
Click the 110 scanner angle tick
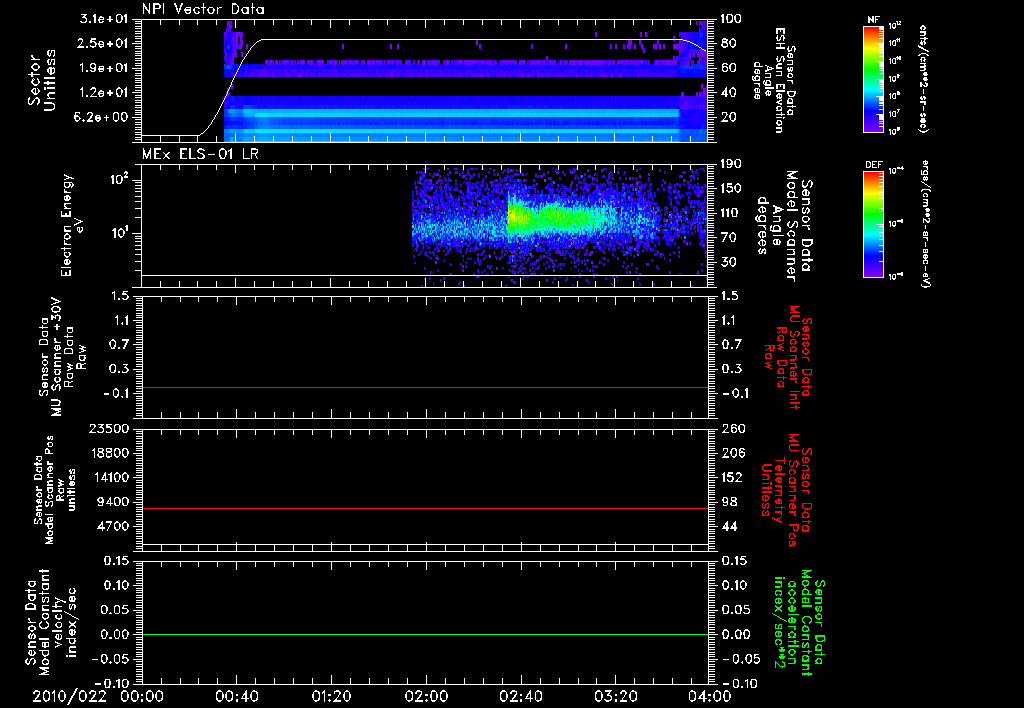point(731,213)
